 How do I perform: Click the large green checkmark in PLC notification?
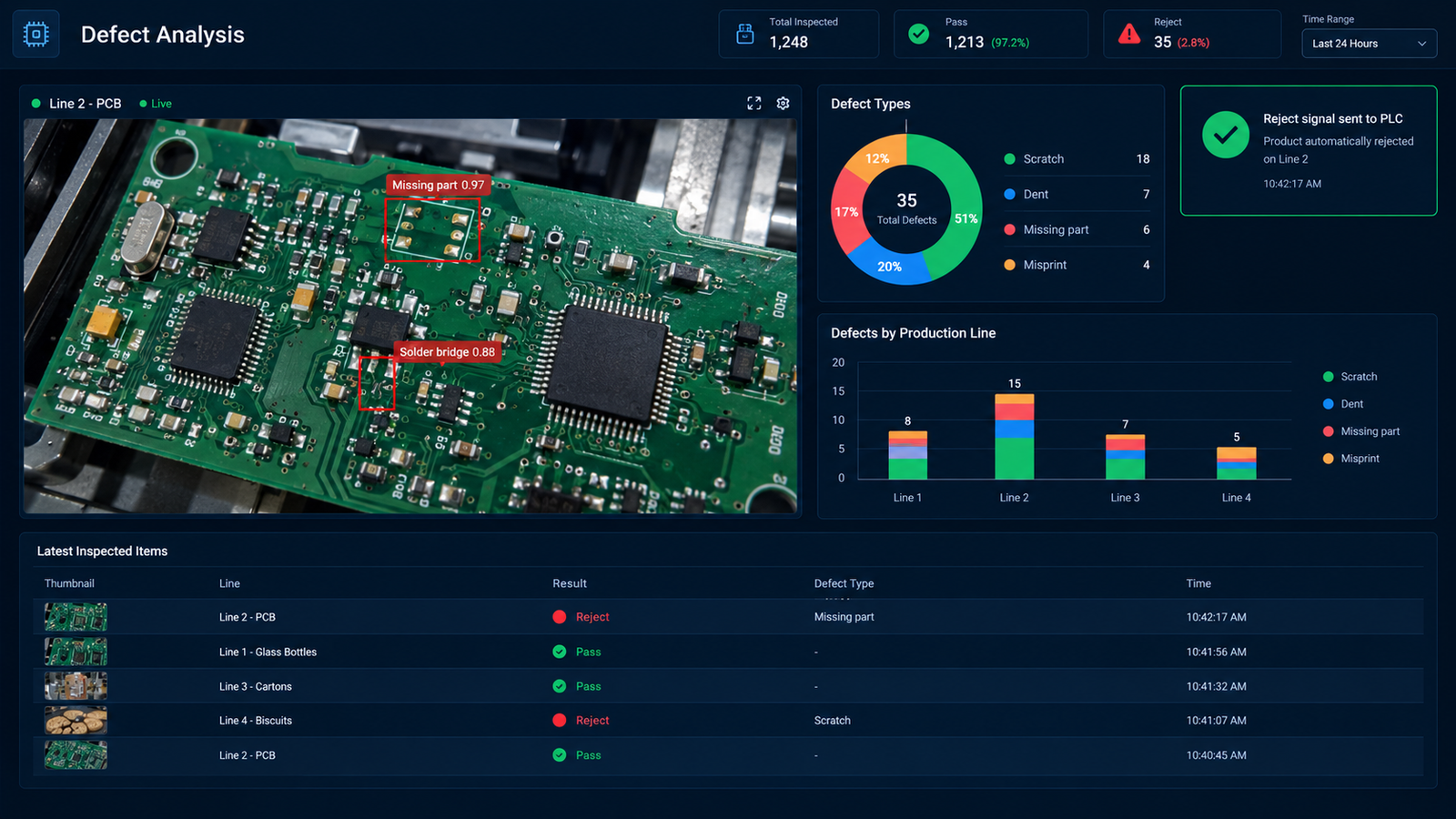click(1226, 135)
